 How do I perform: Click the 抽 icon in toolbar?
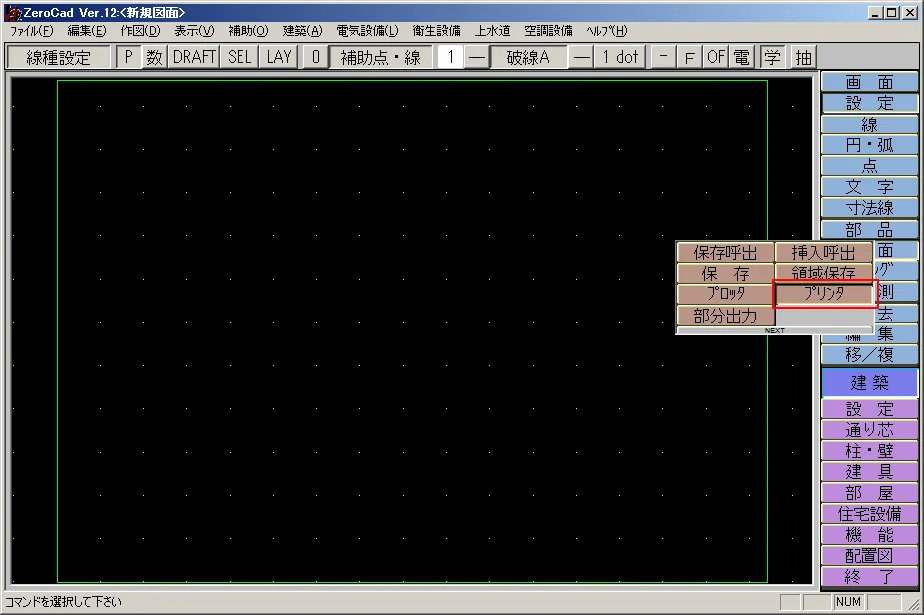pyautogui.click(x=804, y=57)
